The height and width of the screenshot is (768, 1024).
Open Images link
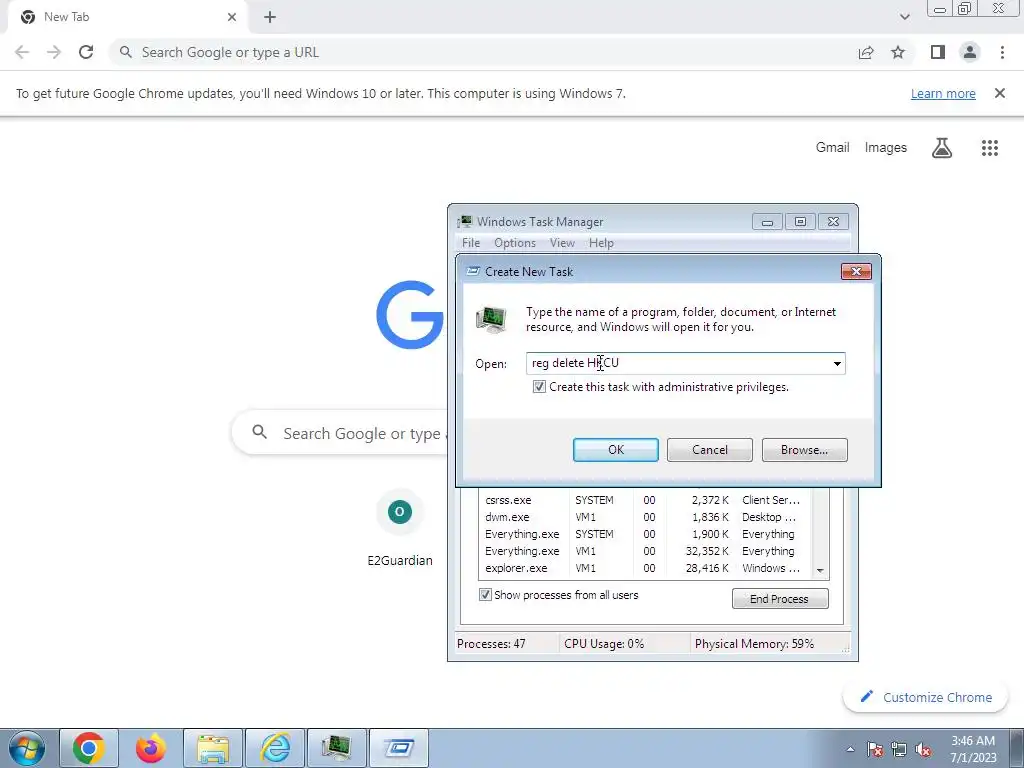tap(886, 148)
